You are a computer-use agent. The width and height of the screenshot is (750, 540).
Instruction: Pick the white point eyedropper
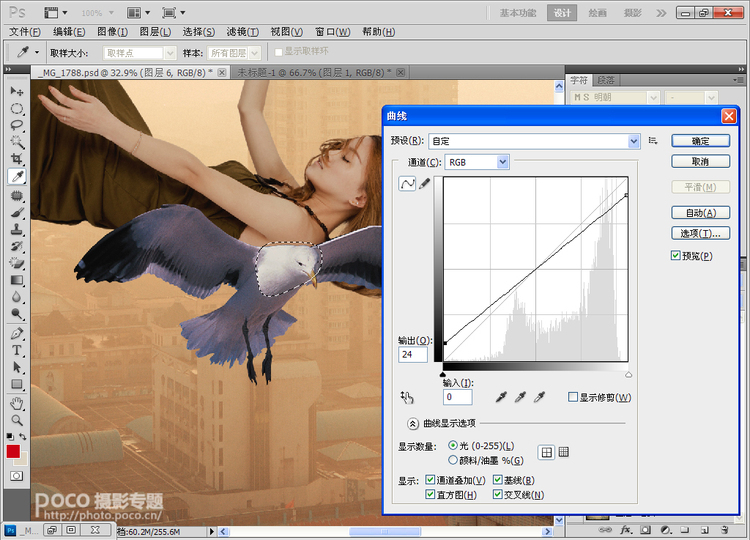[x=539, y=397]
